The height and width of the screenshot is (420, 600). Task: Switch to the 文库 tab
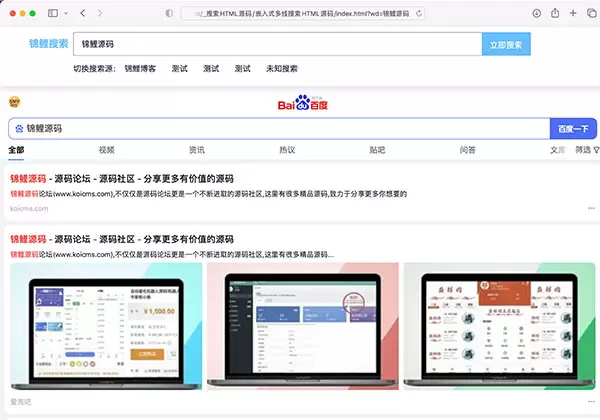[x=558, y=150]
